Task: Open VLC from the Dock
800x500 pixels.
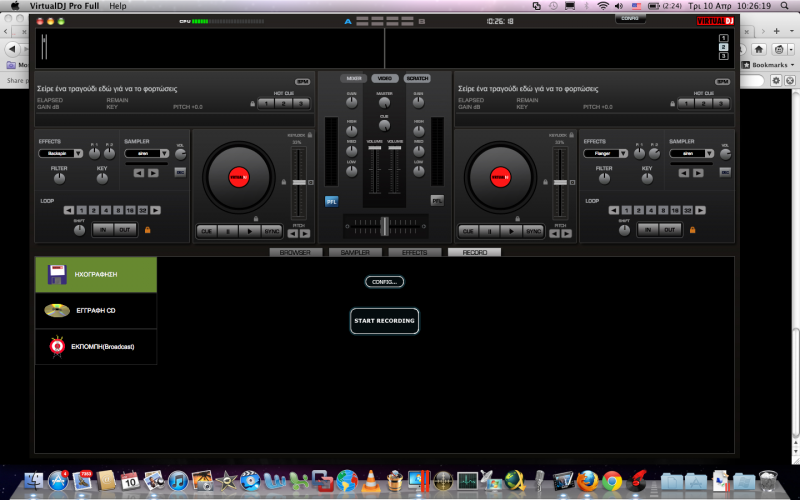Action: 371,481
